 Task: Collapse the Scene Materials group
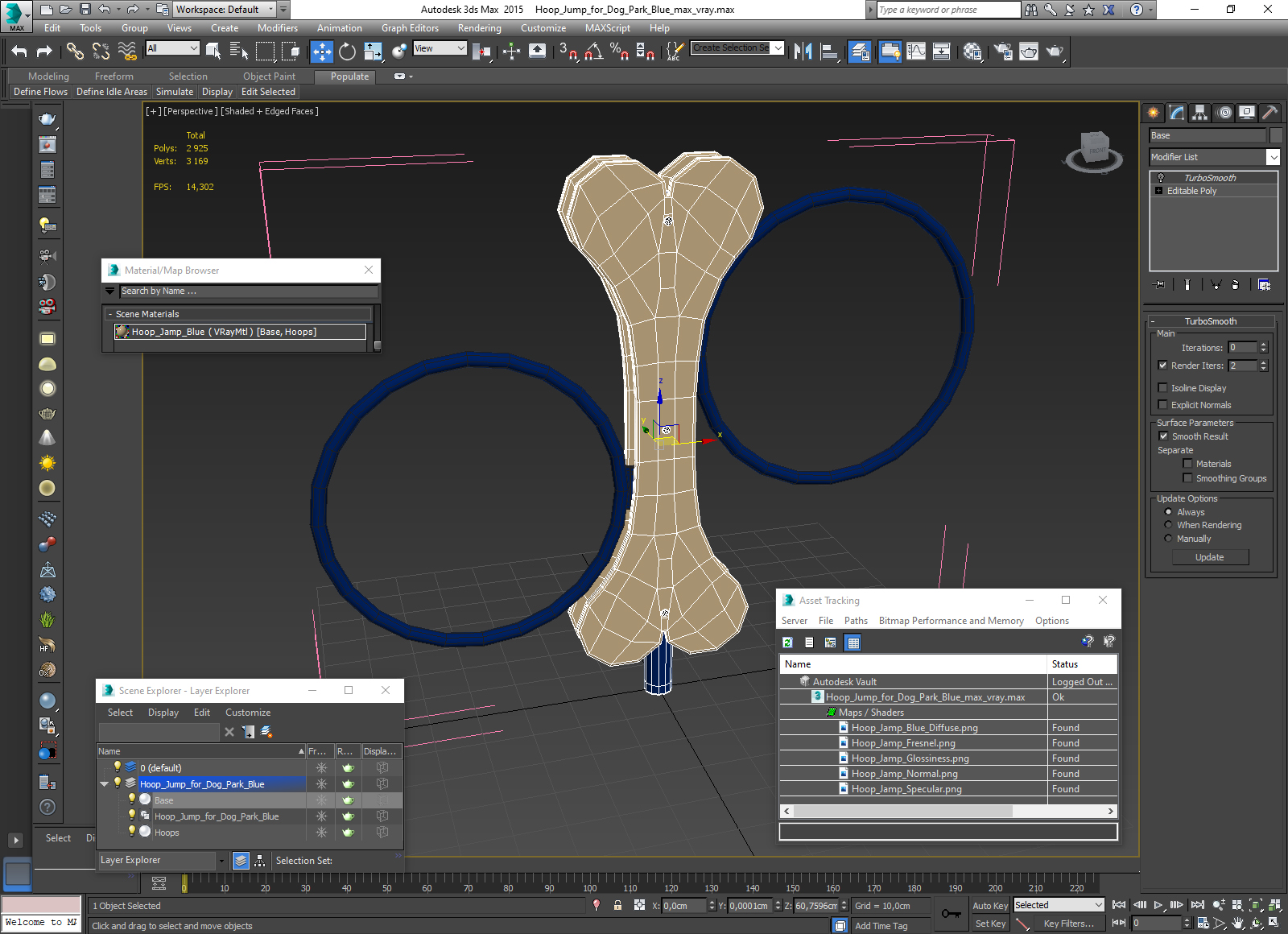(109, 314)
